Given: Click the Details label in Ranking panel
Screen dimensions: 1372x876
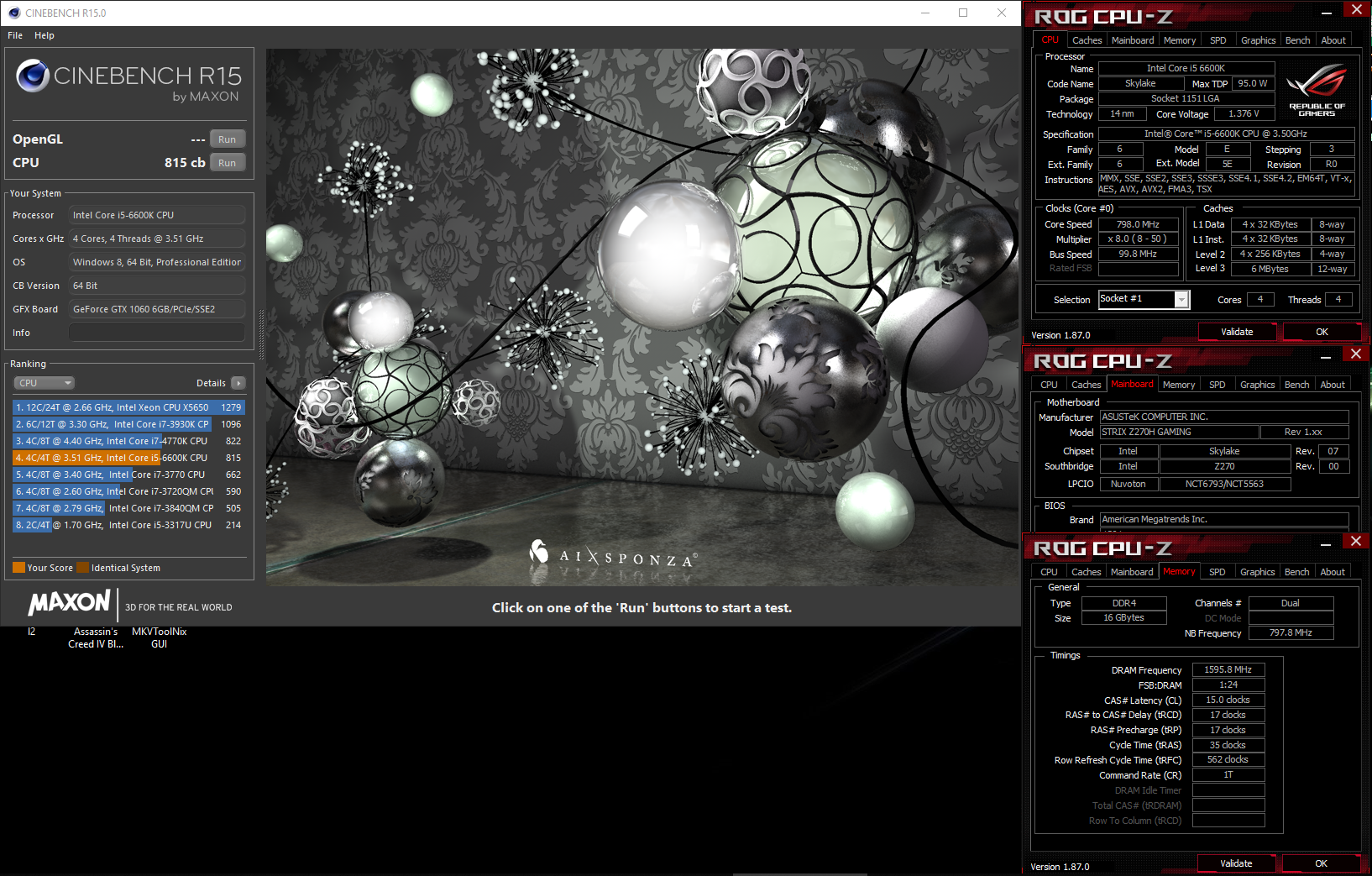Looking at the screenshot, I should tap(211, 383).
